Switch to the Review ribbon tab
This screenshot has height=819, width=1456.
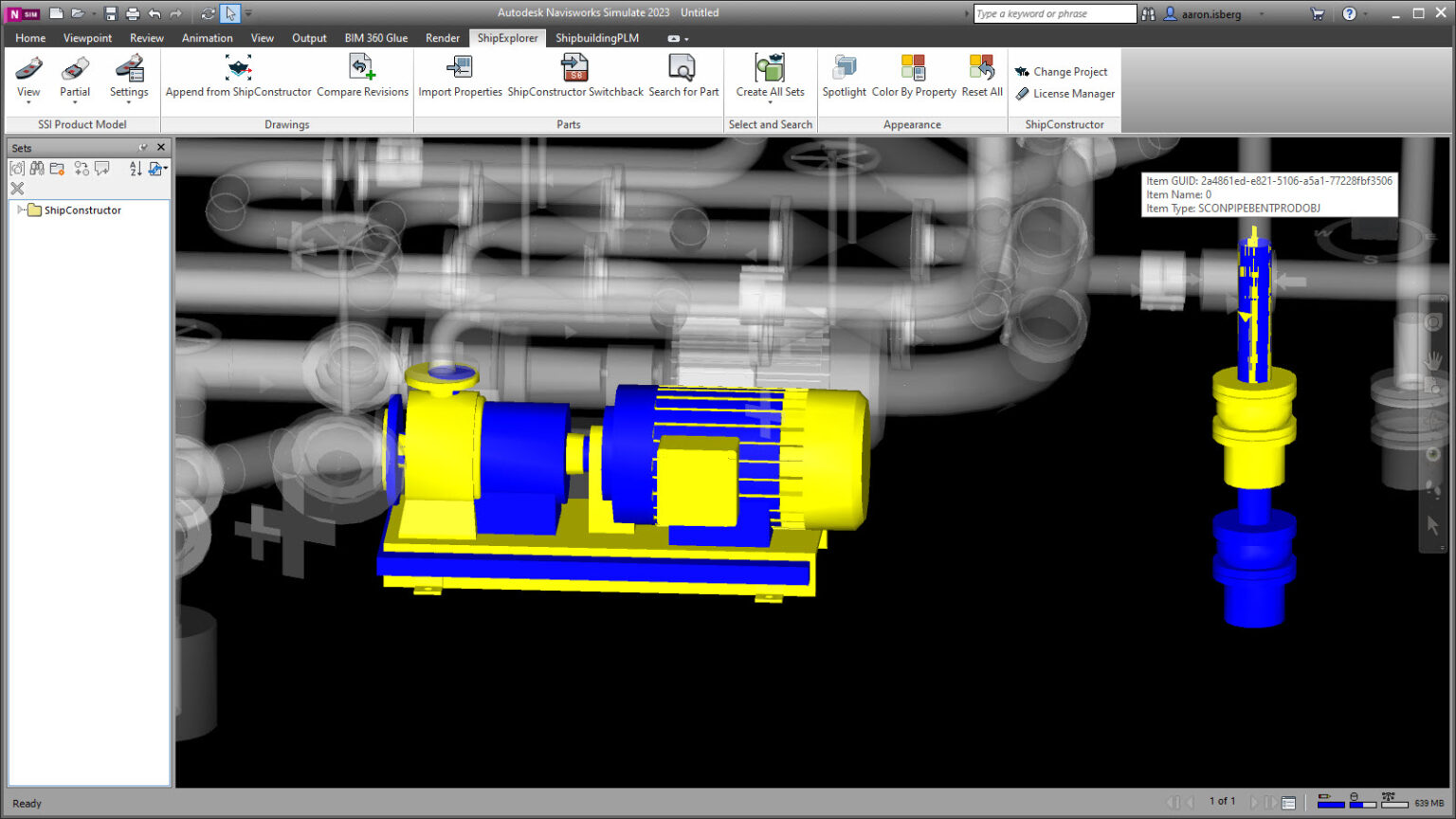coord(147,38)
